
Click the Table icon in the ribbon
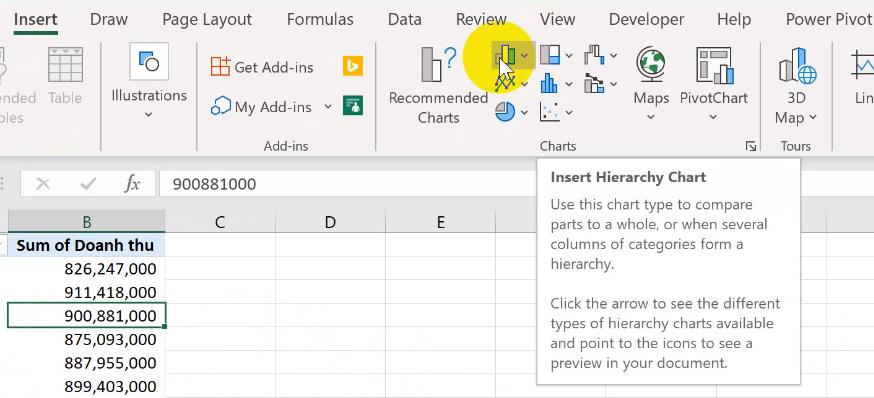coord(65,65)
